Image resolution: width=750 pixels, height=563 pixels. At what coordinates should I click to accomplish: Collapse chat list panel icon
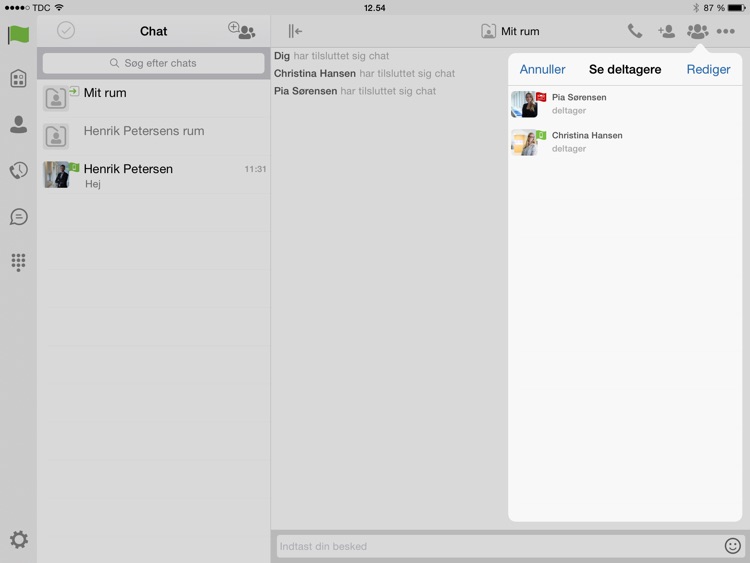click(295, 31)
